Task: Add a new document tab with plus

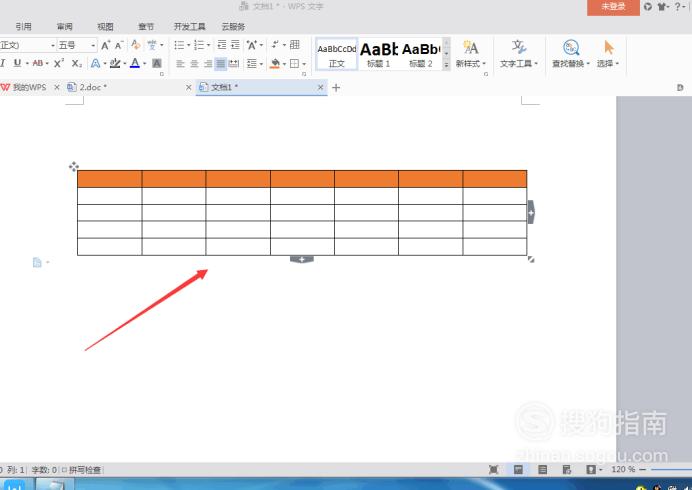Action: 336,88
